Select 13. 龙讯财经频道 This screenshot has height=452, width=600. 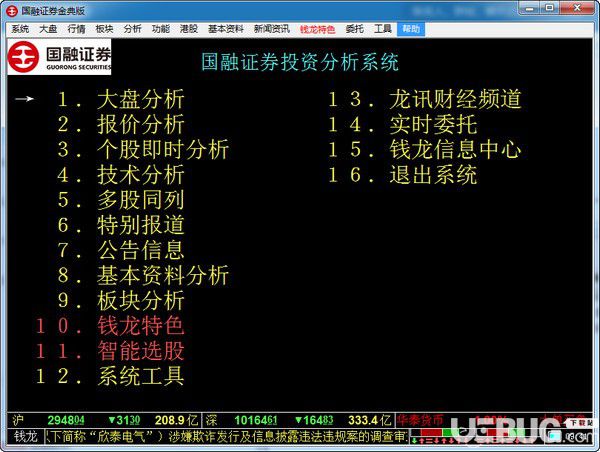coord(425,99)
